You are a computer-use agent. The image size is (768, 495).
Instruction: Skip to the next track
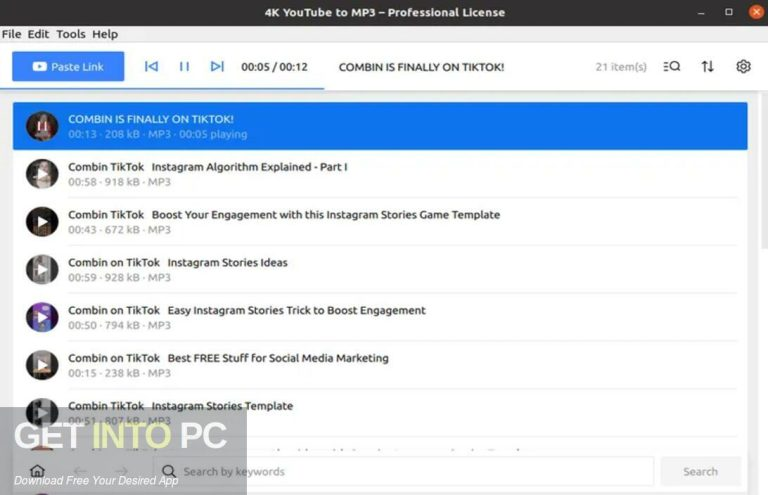217,67
